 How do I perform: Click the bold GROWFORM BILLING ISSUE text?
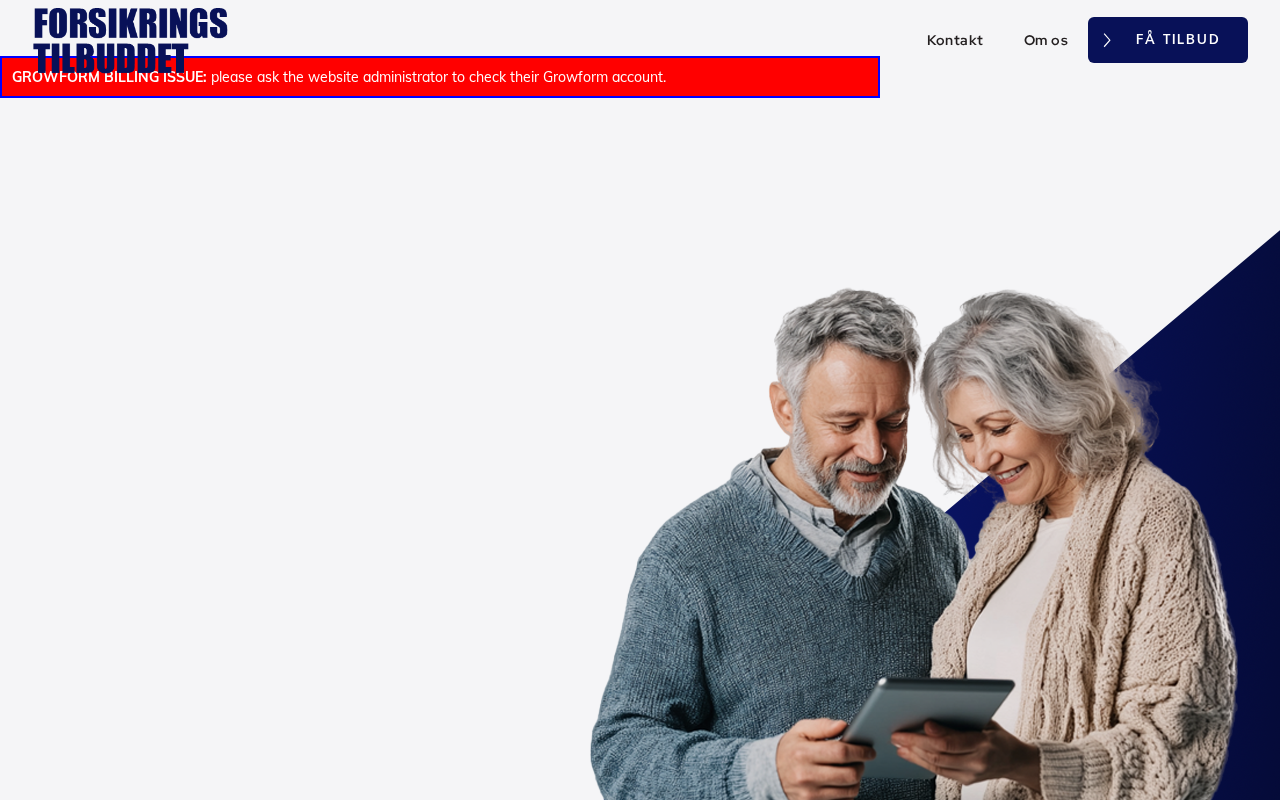[x=109, y=77]
